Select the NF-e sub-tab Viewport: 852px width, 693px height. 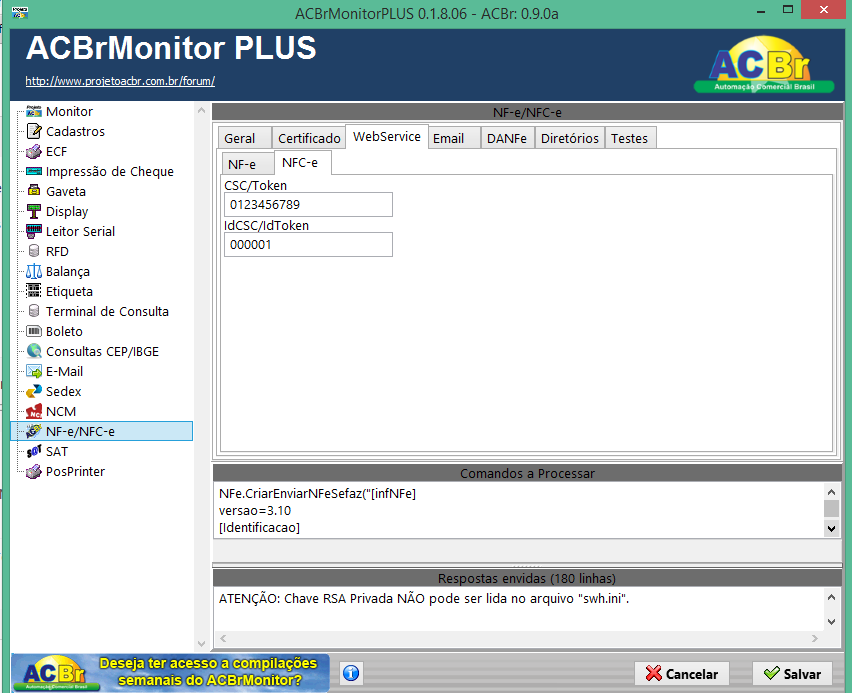click(x=248, y=164)
